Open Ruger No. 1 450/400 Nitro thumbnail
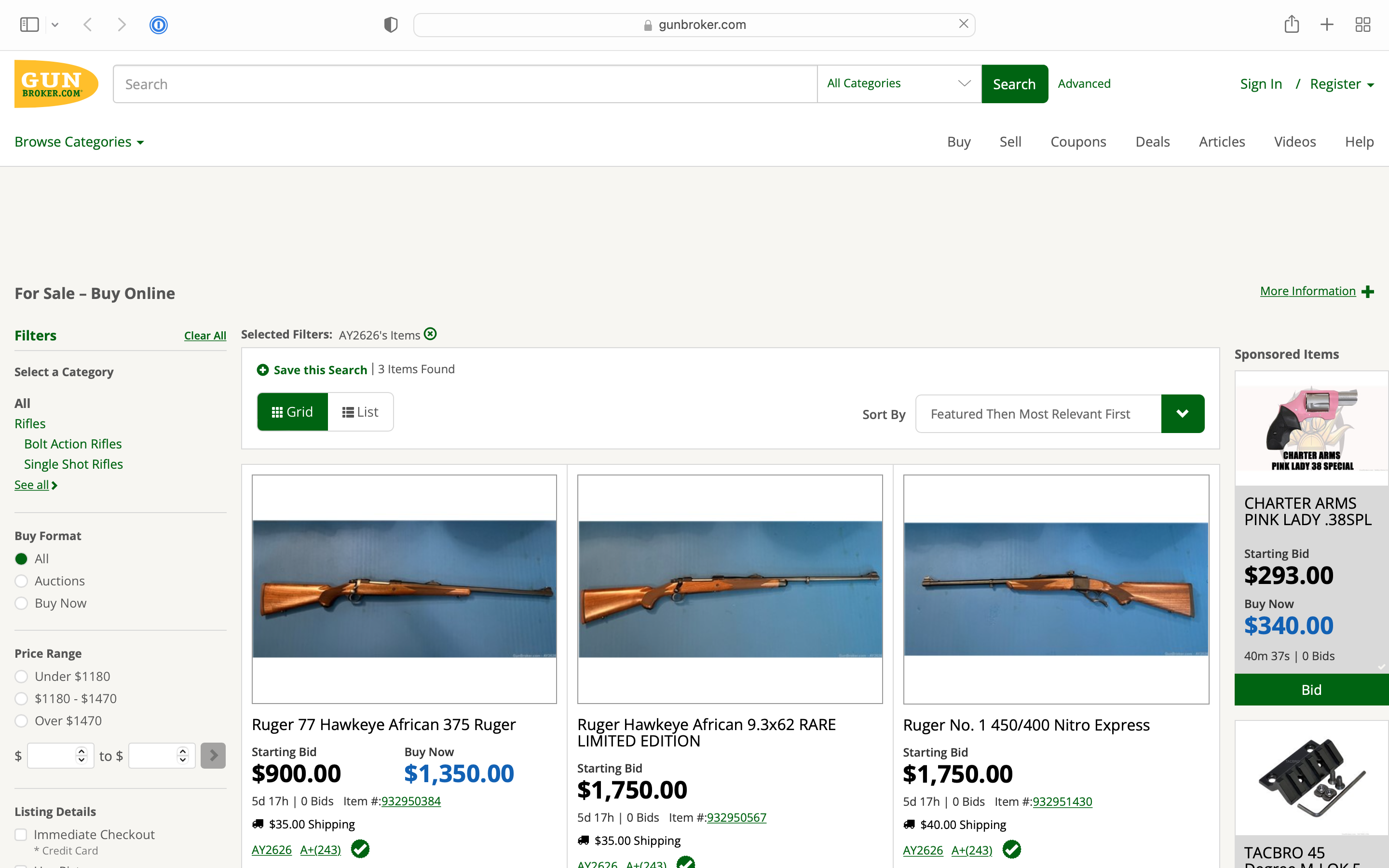 (1056, 589)
